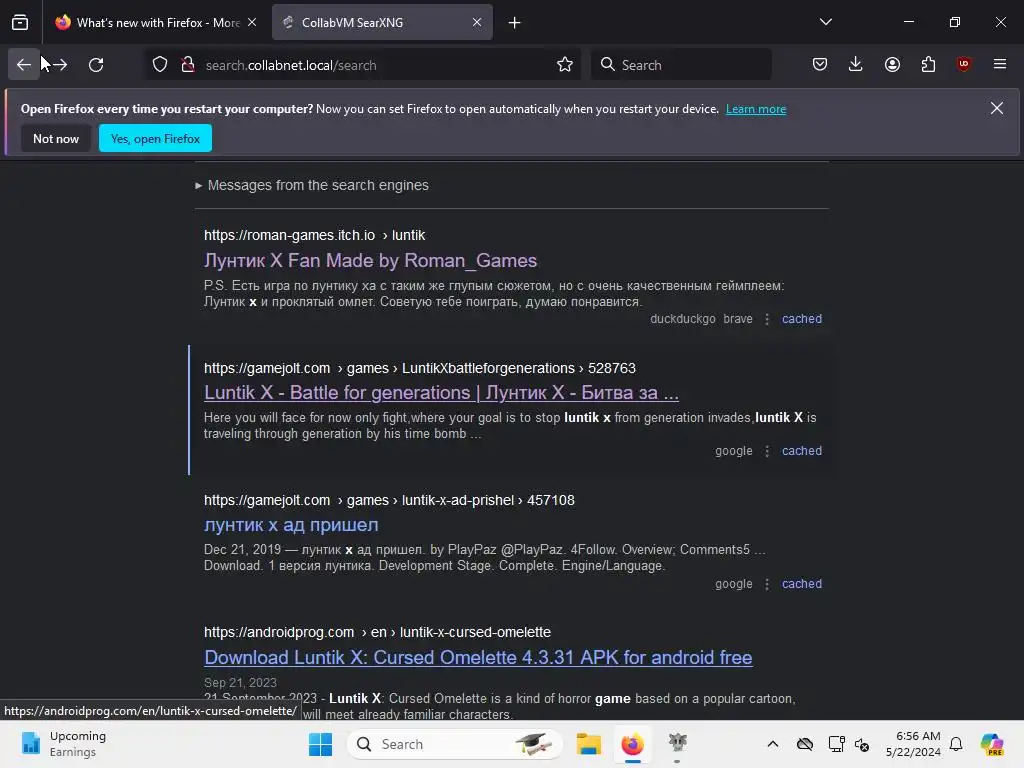Click the toolbar Search box

coord(681,65)
